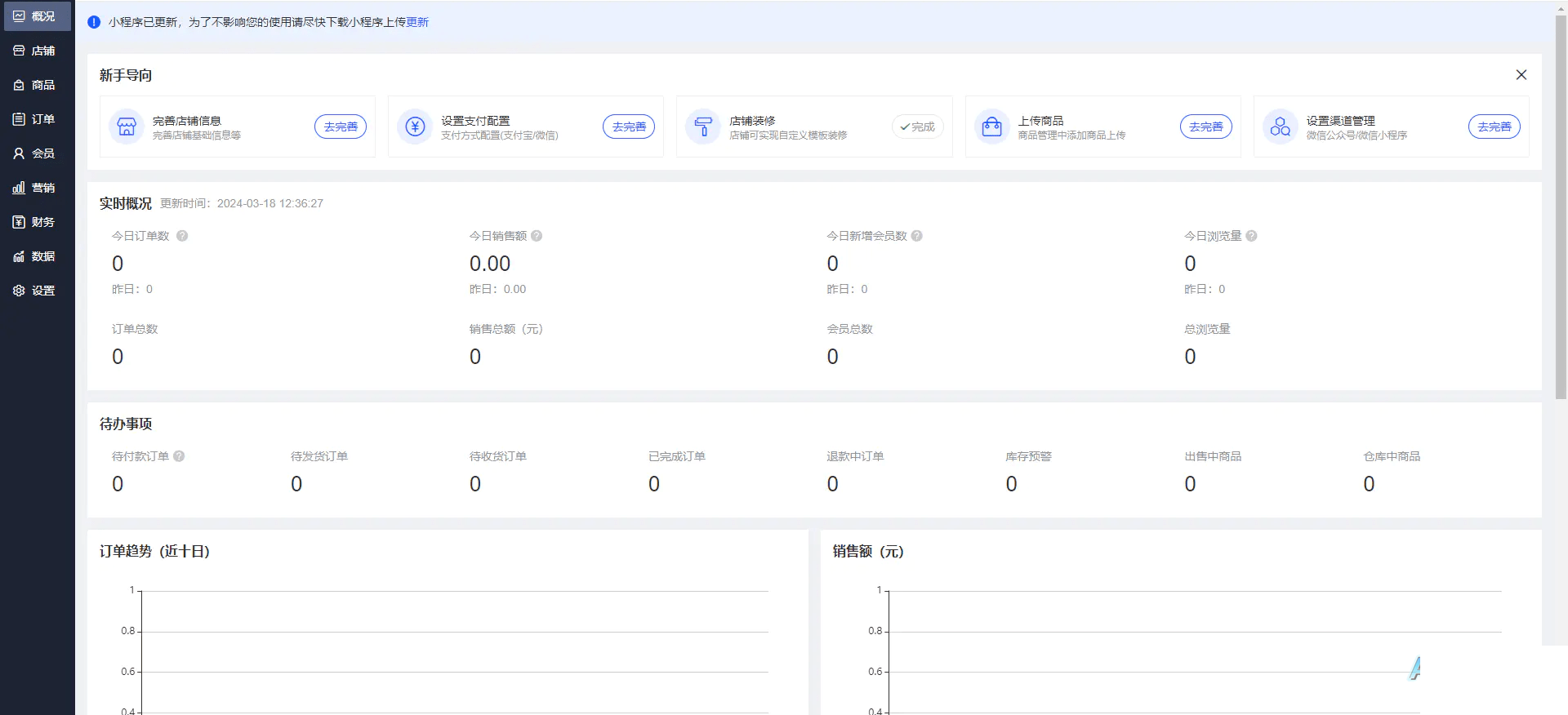Click the 更新 link in the notice bar

[x=417, y=22]
